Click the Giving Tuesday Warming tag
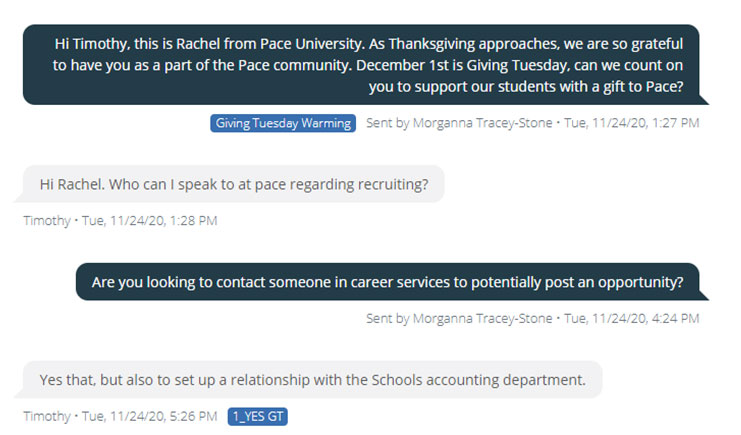 point(283,123)
